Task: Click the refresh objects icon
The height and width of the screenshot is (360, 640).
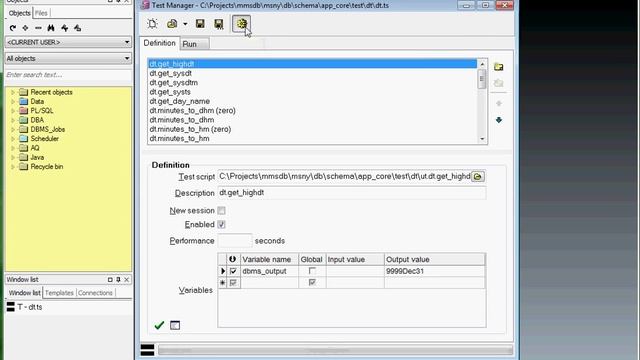Action: point(13,28)
